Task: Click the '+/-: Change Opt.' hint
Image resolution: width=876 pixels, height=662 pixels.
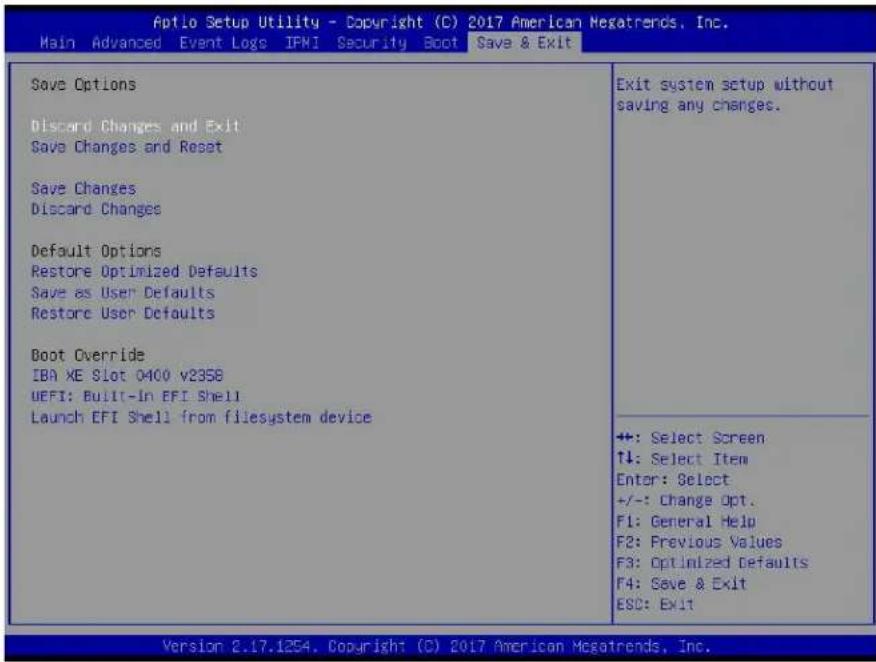Action: pos(685,501)
